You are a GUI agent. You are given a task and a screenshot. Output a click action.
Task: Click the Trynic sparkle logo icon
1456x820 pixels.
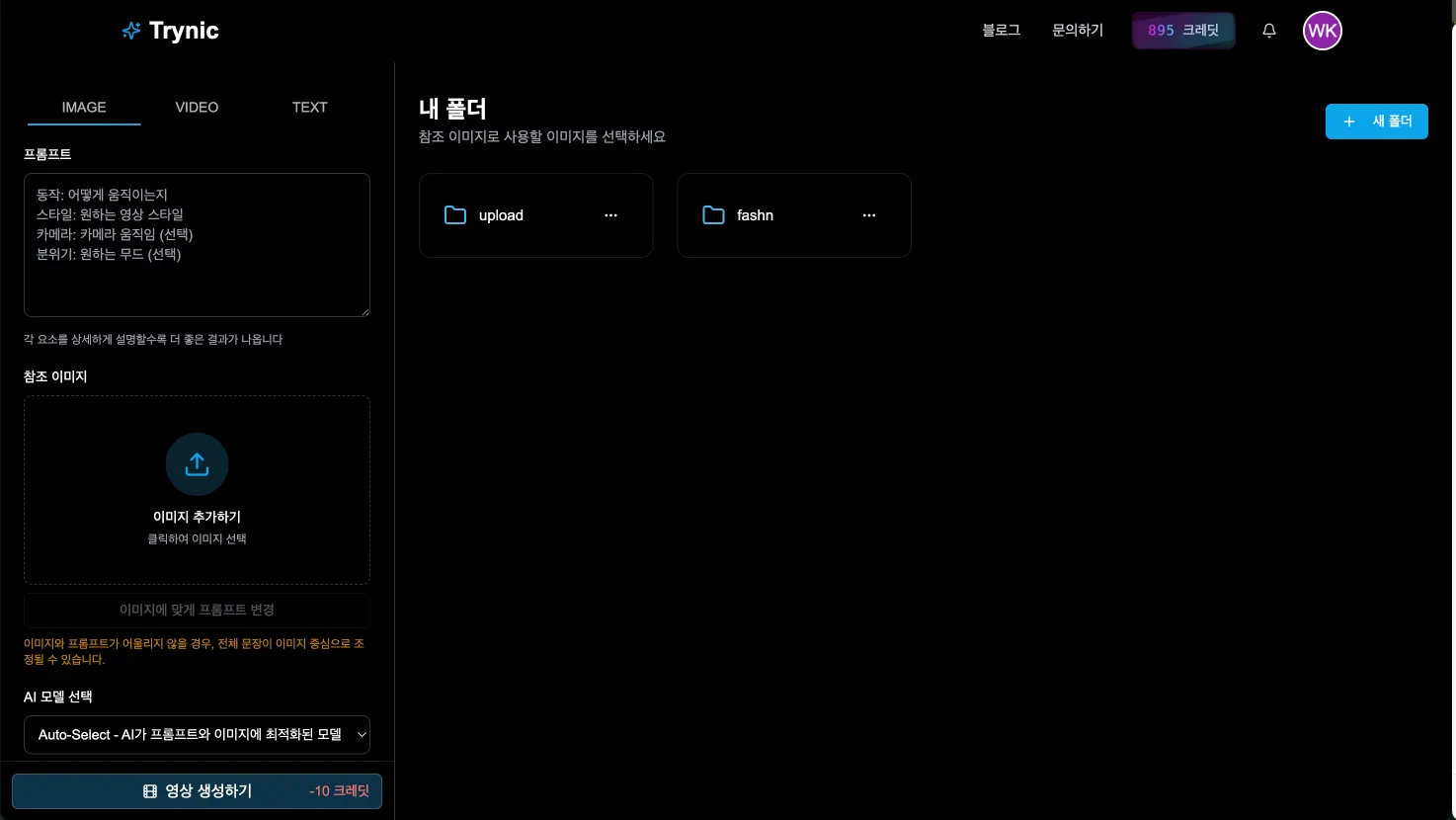tap(130, 31)
